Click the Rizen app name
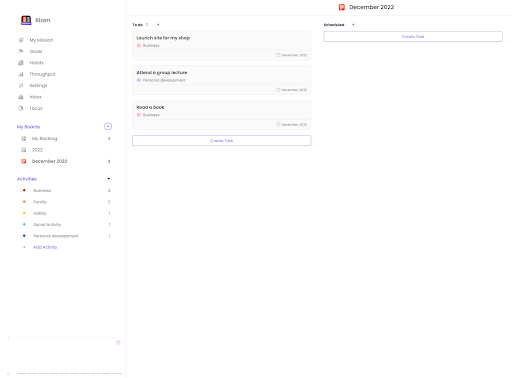 (x=43, y=20)
